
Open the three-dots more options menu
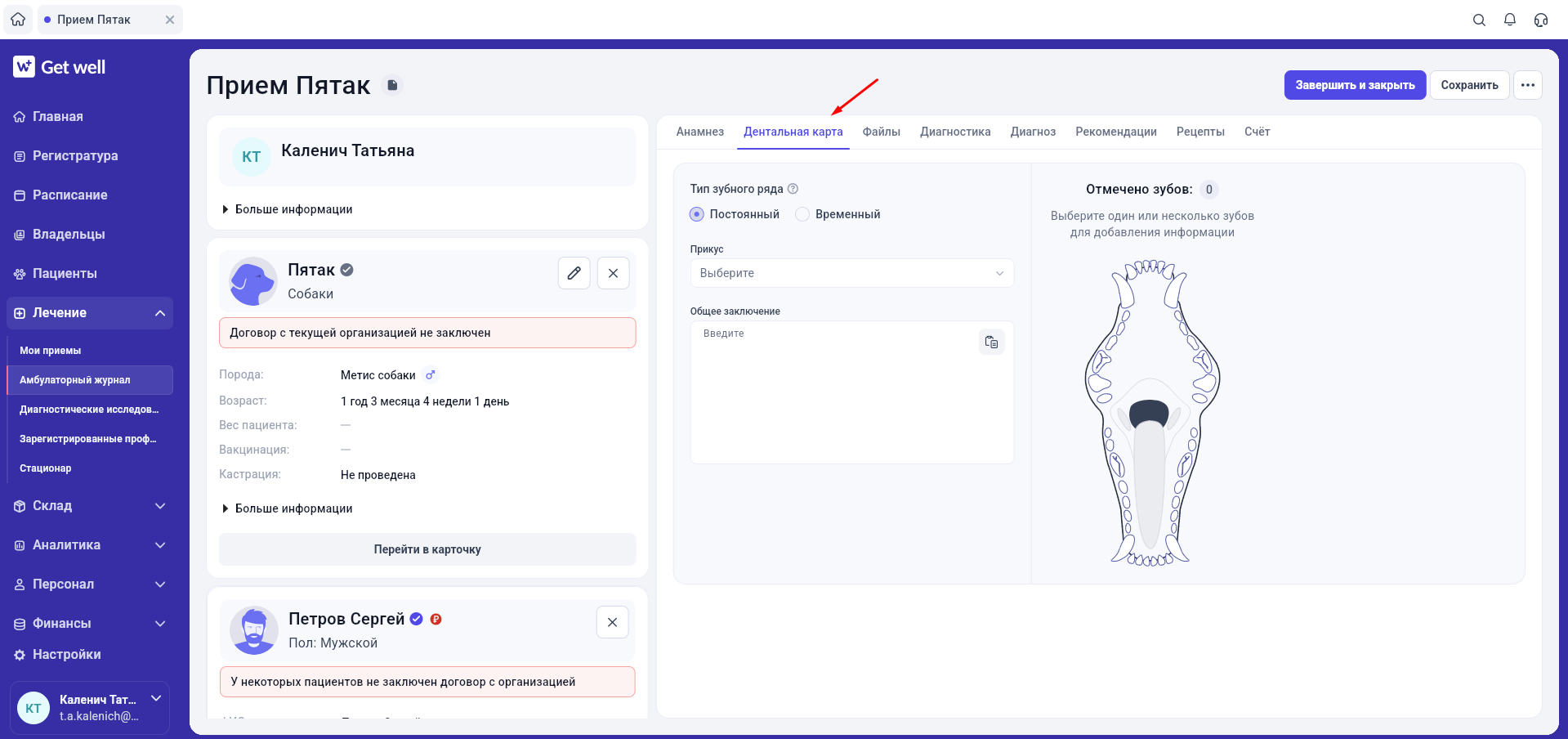(1528, 85)
